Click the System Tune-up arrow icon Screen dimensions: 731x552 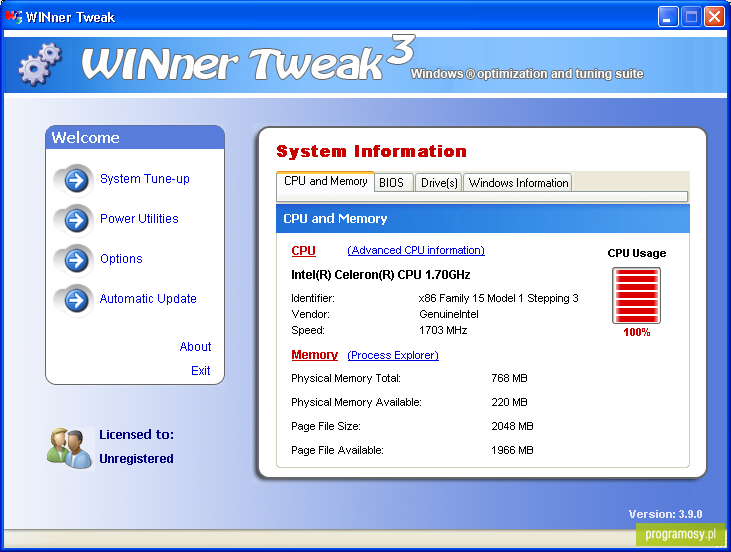(76, 180)
